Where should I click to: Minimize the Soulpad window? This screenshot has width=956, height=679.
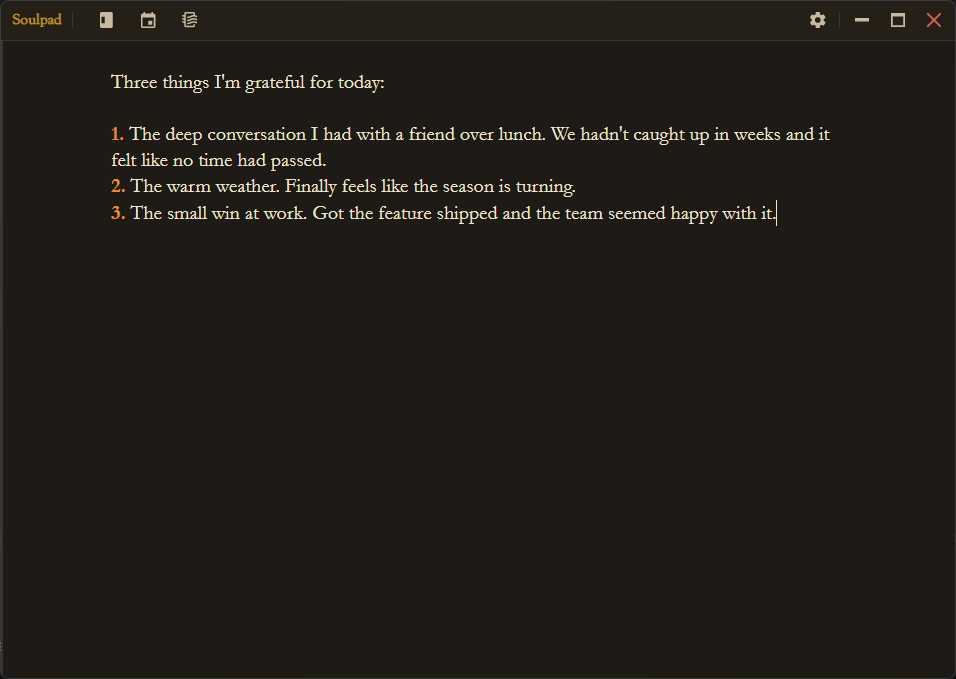click(861, 20)
